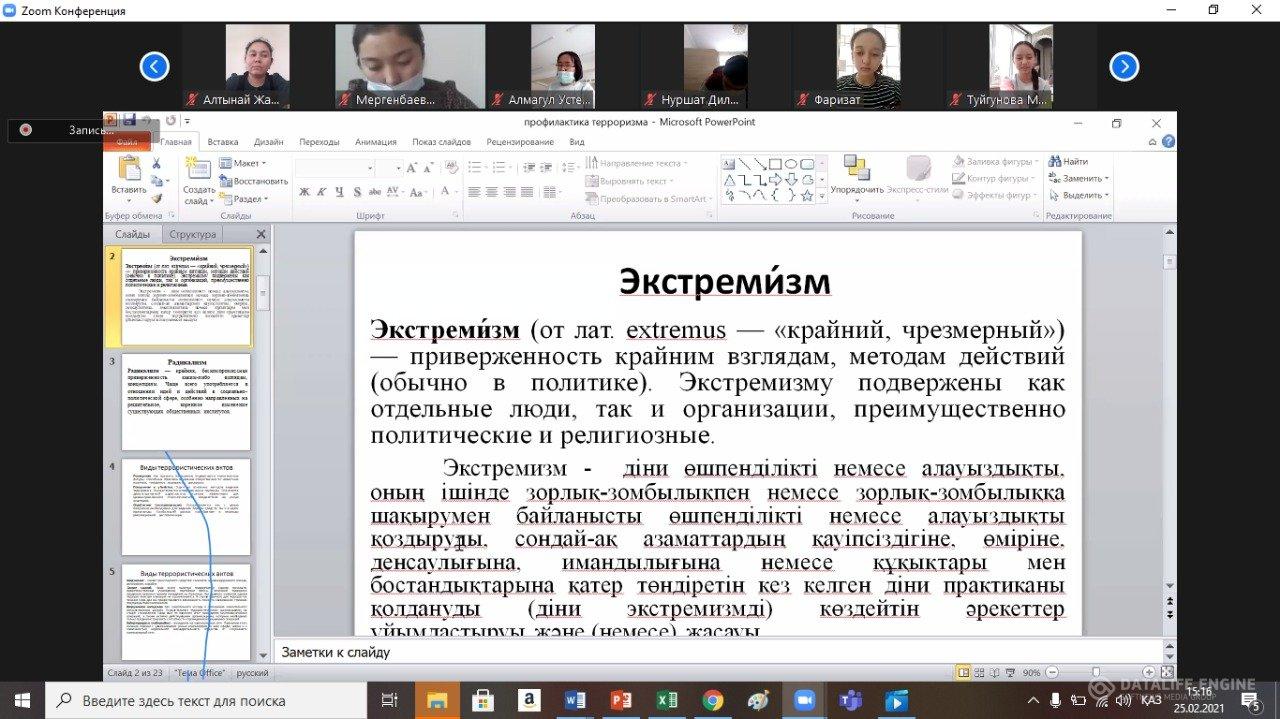
Task: Apply text Shadow (S) formatting
Action: click(x=358, y=192)
